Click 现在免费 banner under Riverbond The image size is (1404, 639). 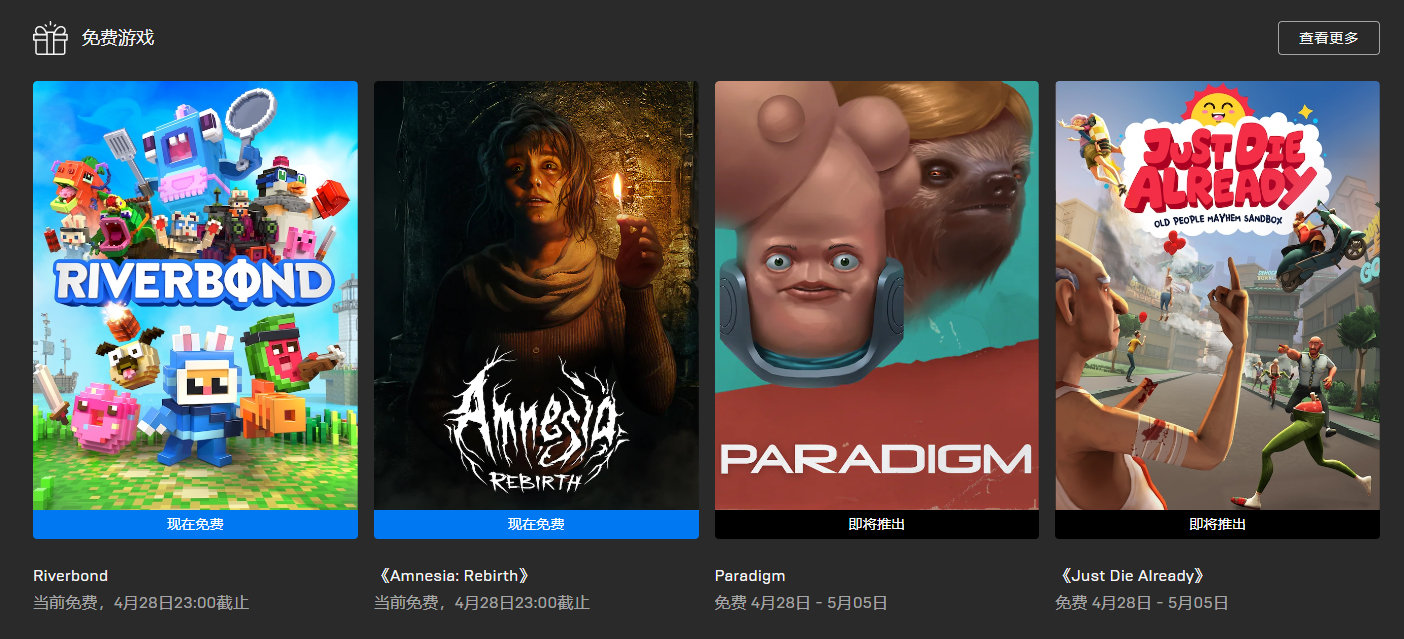pos(195,524)
